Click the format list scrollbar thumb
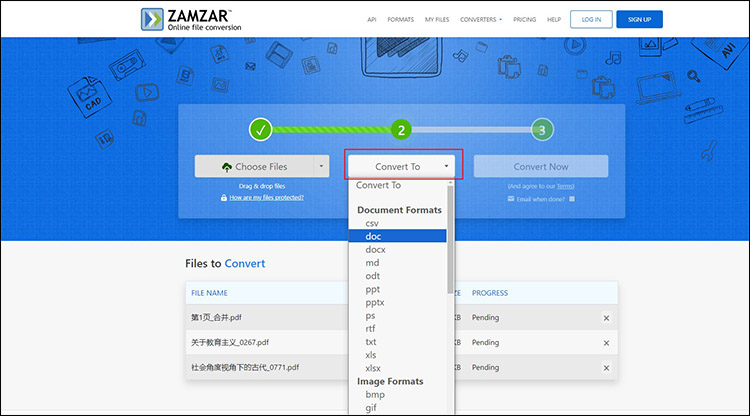This screenshot has width=750, height=416. (450, 240)
